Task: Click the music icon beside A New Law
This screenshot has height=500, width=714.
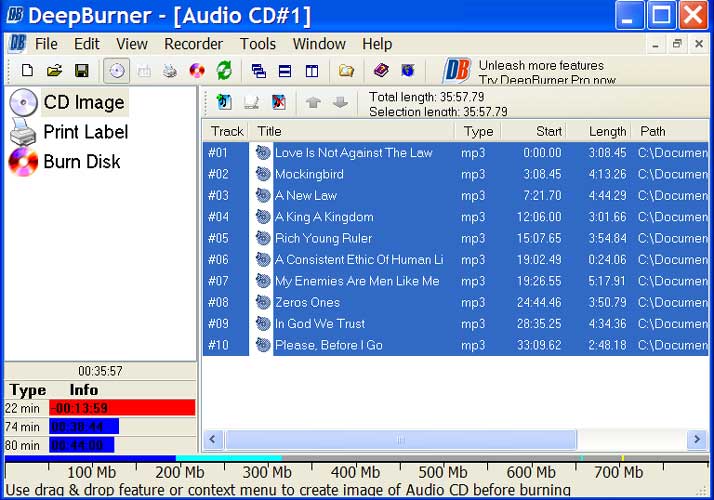Action: [263, 195]
